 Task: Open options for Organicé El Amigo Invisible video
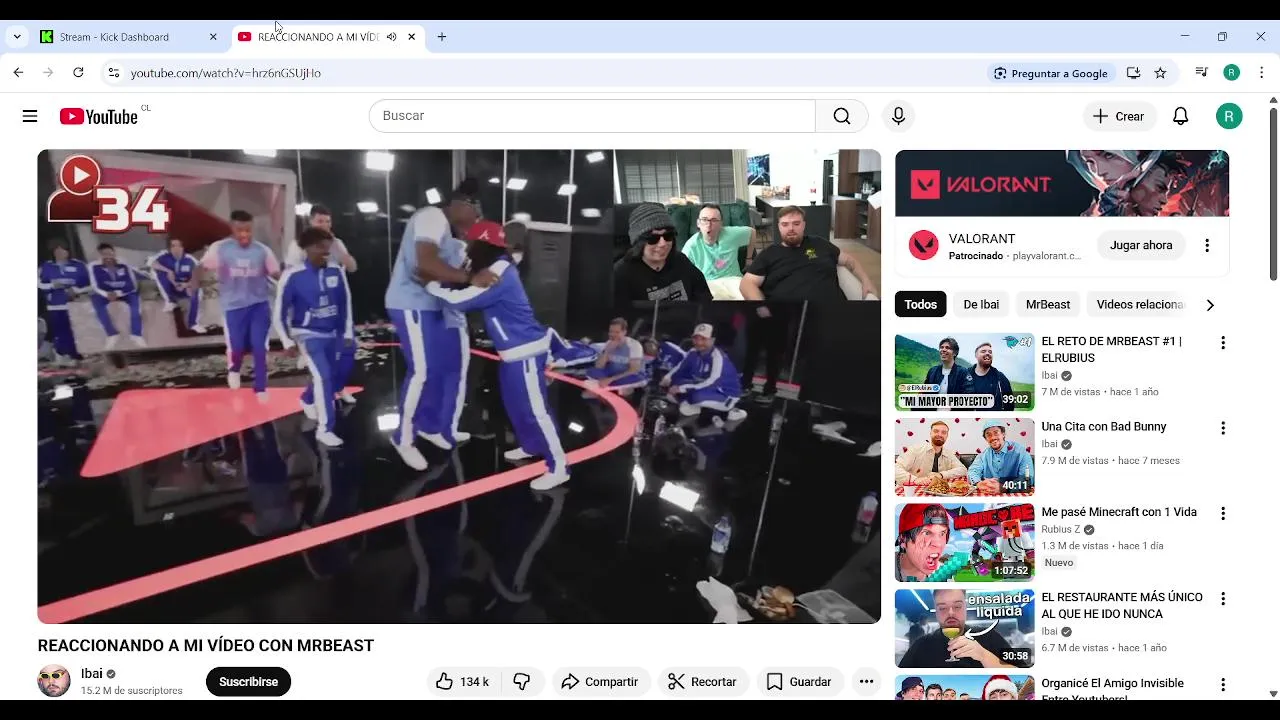[x=1222, y=685]
